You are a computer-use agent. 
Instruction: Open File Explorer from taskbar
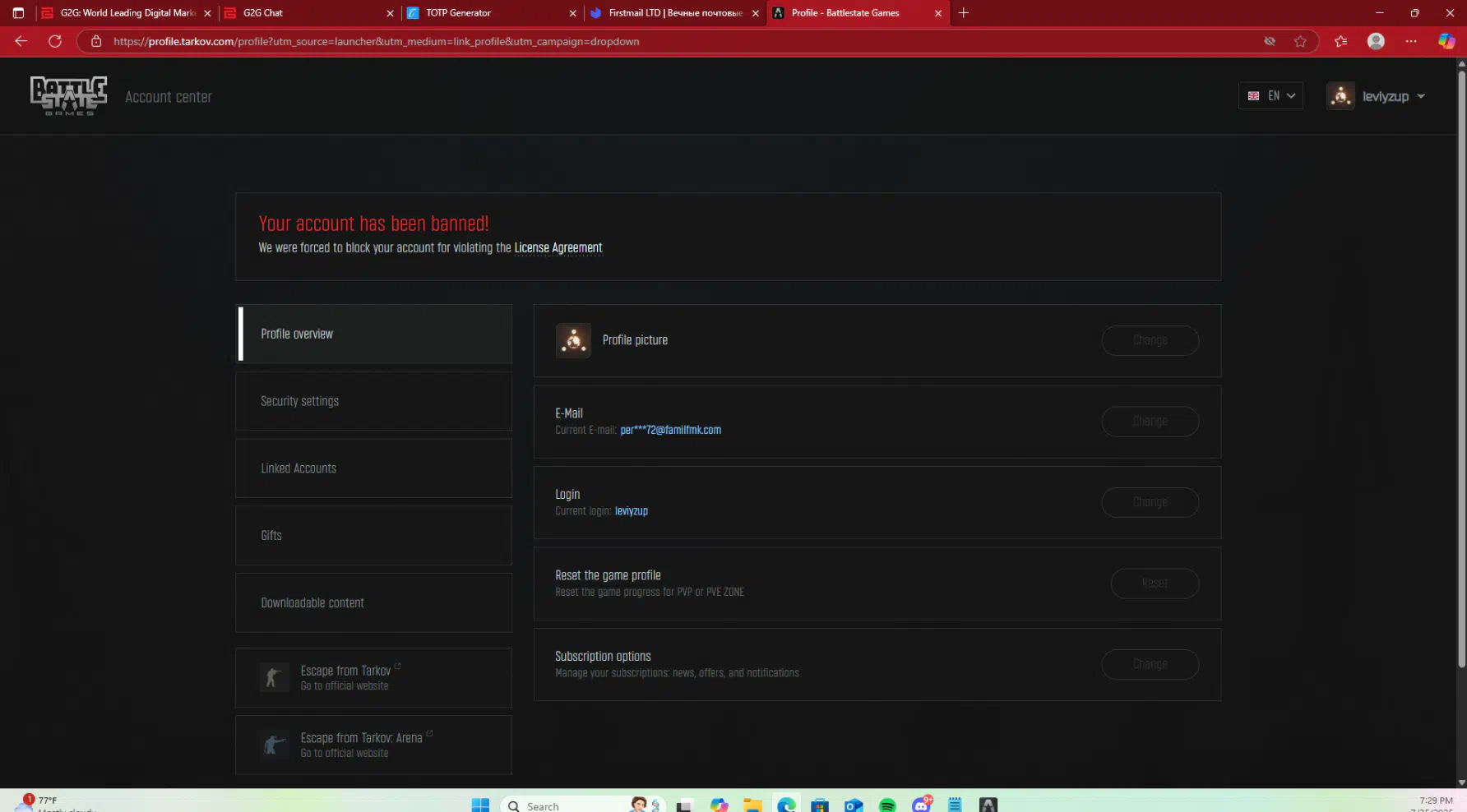pos(752,805)
